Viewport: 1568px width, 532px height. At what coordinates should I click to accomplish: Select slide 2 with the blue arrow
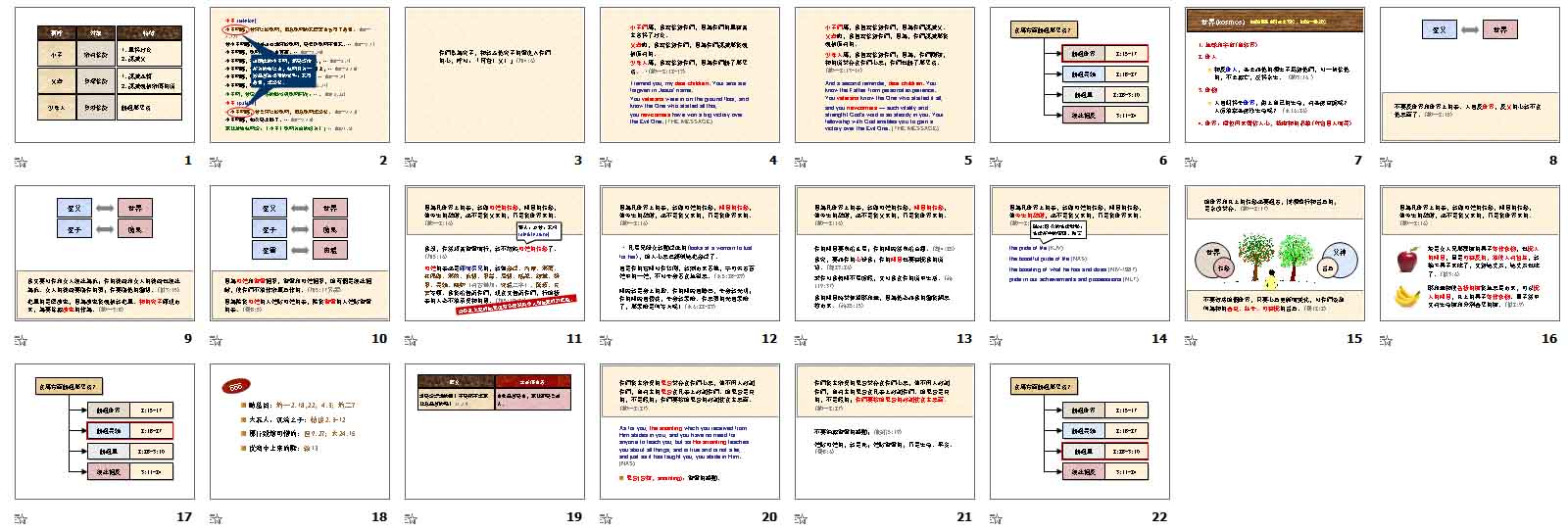300,75
